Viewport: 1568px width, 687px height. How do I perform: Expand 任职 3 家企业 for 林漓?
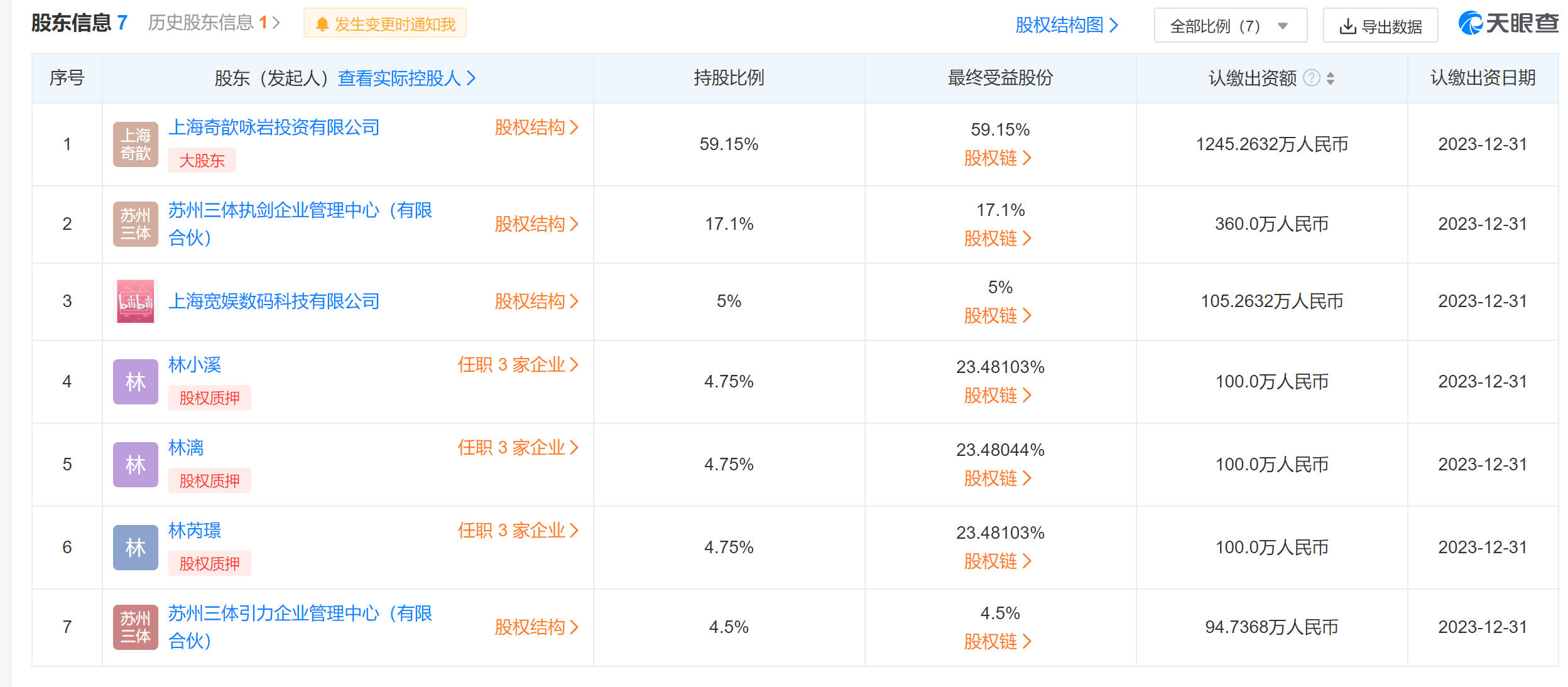pos(518,448)
